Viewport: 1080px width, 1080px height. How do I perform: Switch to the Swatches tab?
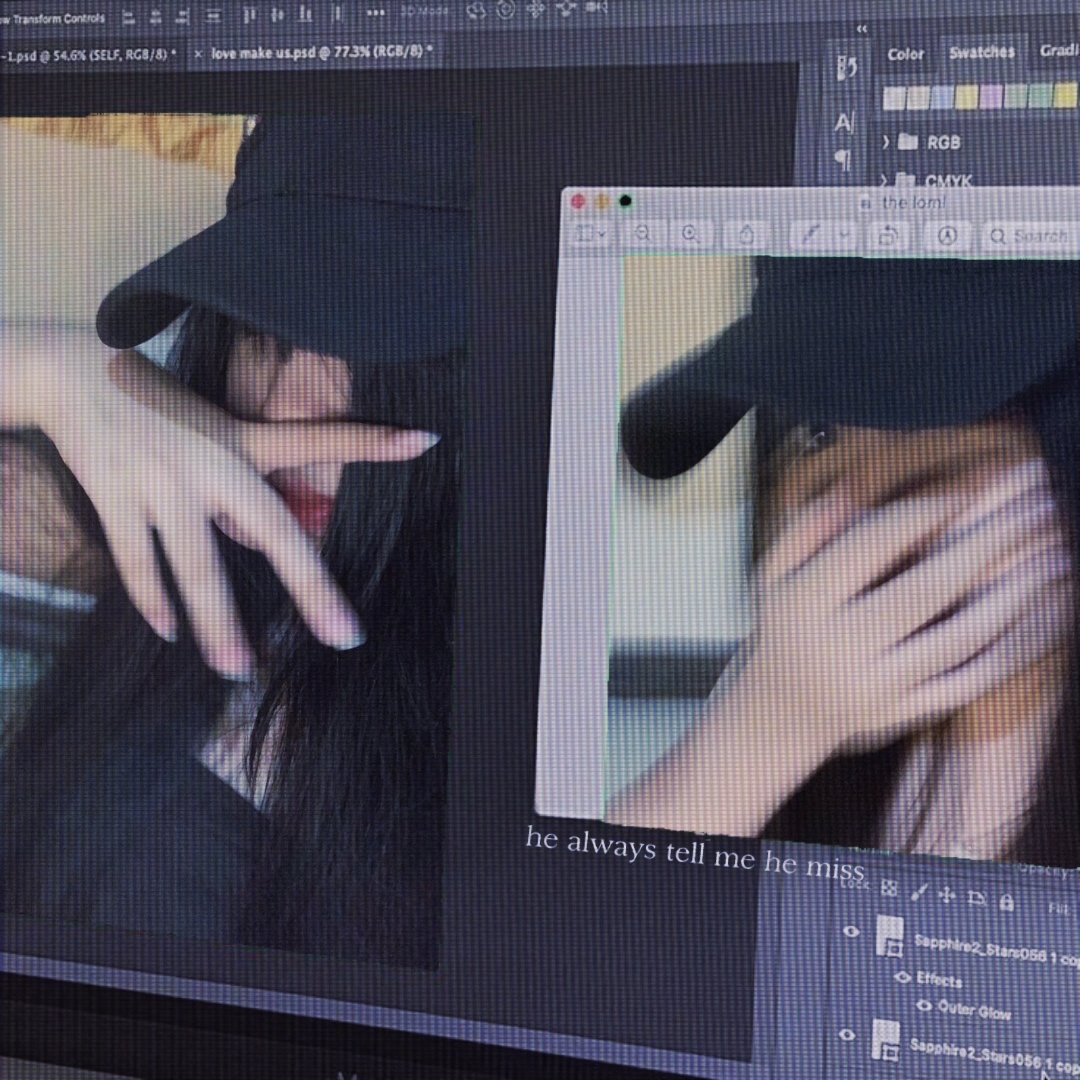982,53
